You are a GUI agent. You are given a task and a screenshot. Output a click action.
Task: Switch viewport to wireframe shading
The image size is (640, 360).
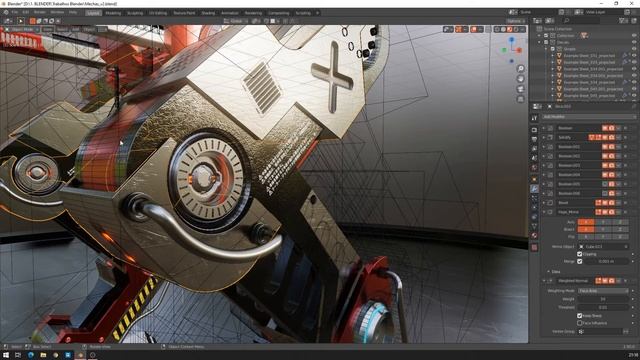(x=497, y=29)
